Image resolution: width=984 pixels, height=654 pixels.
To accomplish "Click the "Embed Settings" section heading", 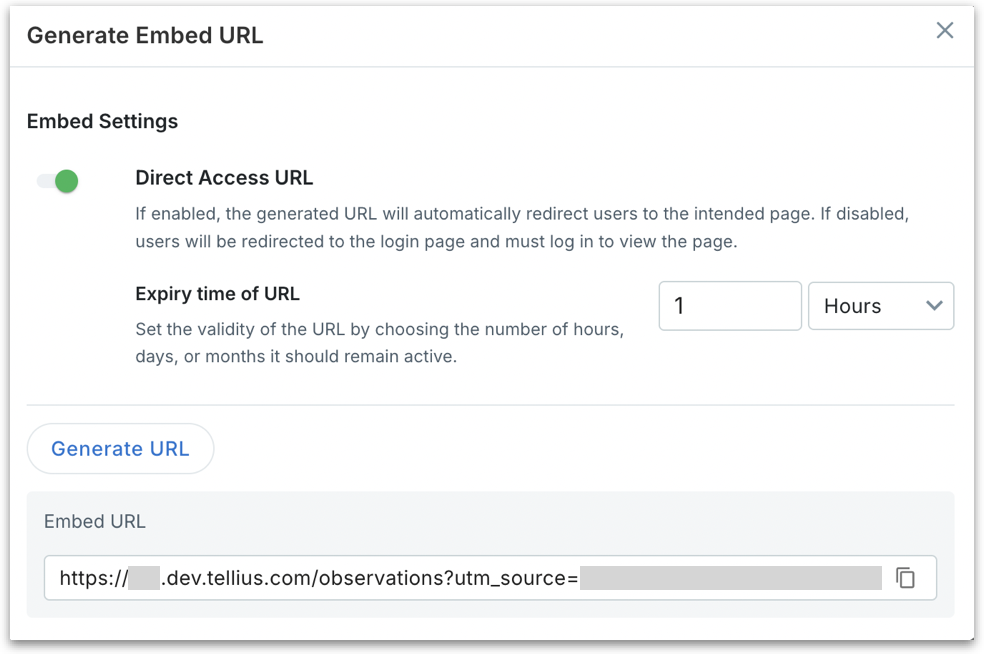I will (x=102, y=121).
